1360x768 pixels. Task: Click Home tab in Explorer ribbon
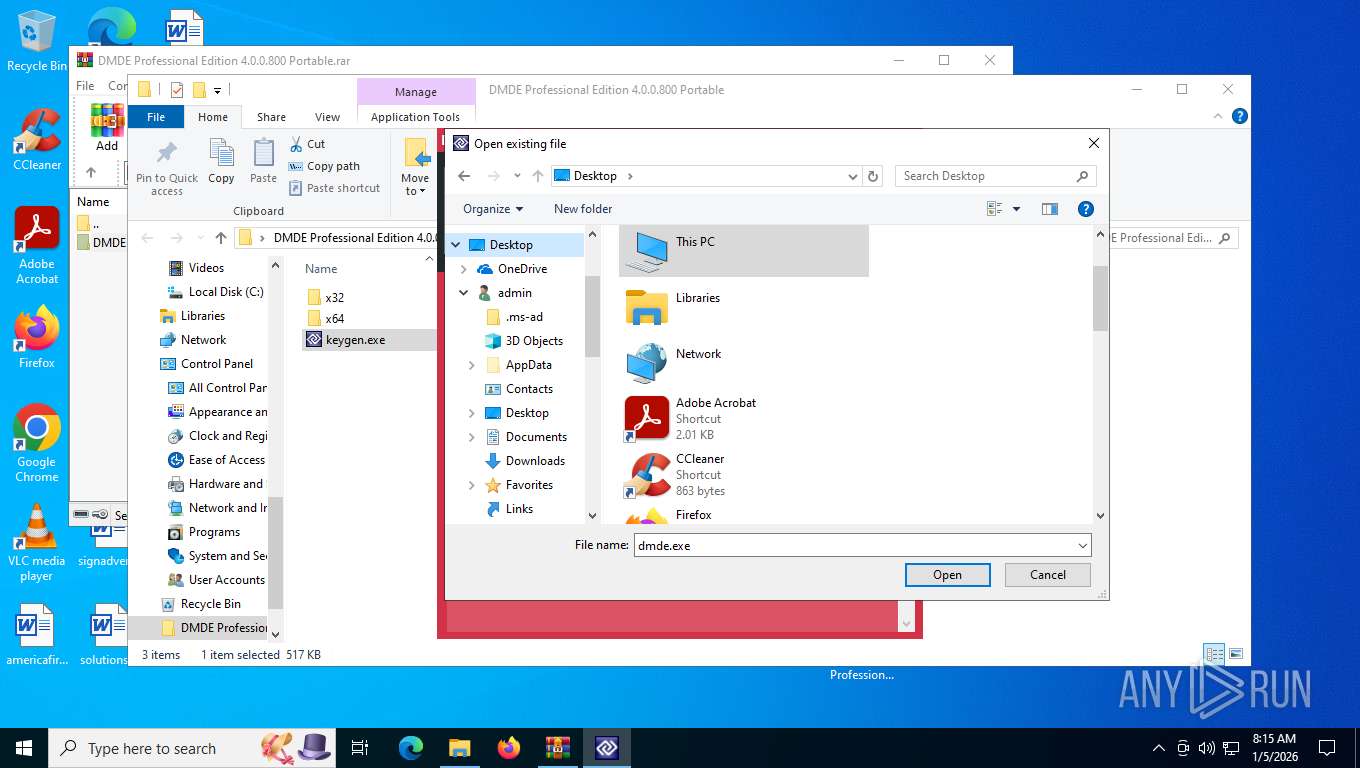[213, 117]
